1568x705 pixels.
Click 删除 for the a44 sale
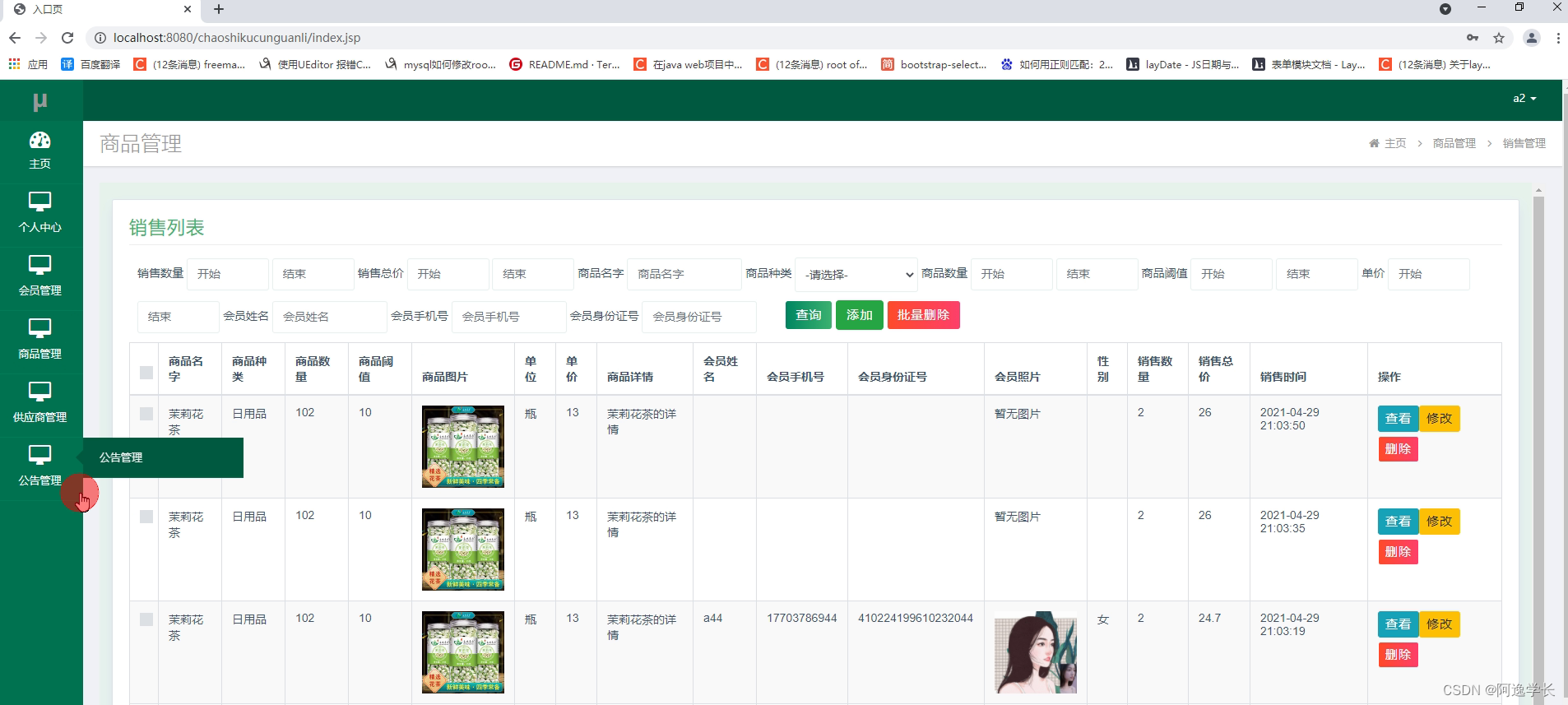click(1398, 655)
